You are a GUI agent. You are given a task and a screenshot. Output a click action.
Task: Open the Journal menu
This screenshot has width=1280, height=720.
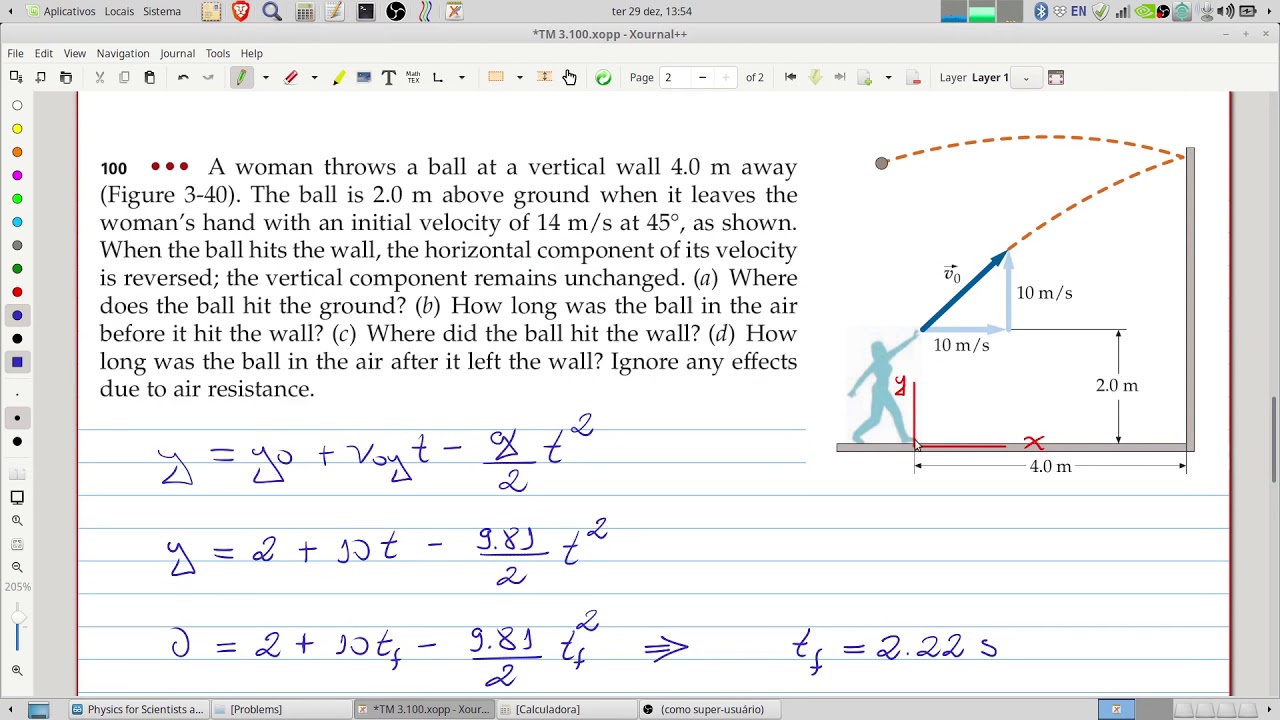pyautogui.click(x=178, y=53)
